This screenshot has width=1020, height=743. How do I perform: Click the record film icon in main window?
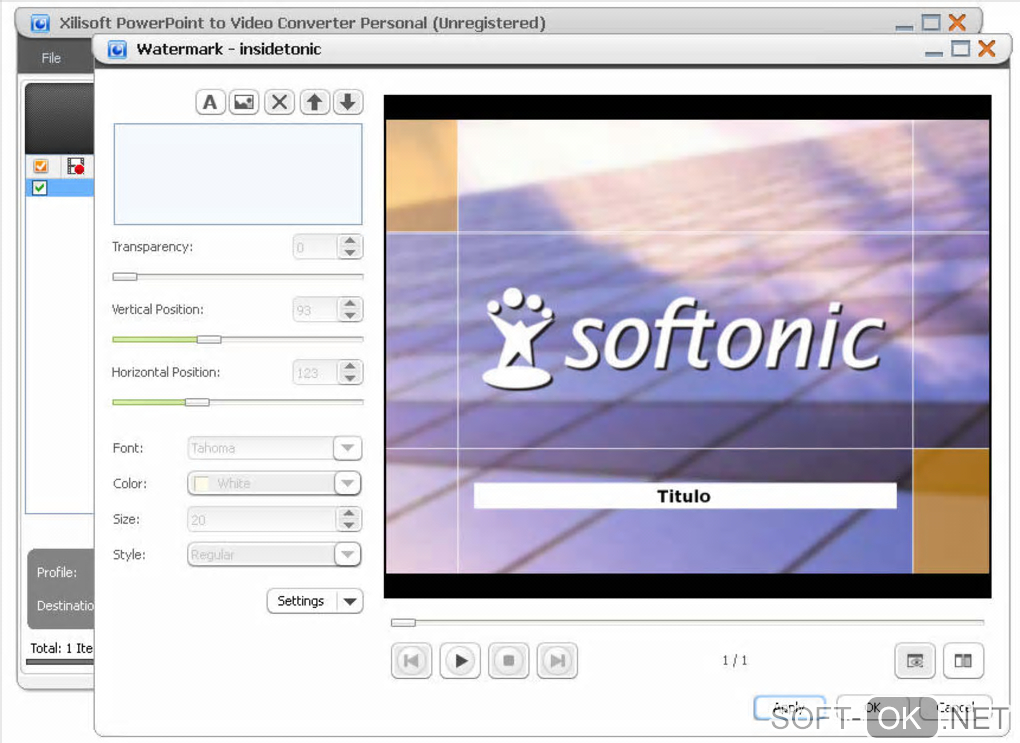point(75,166)
